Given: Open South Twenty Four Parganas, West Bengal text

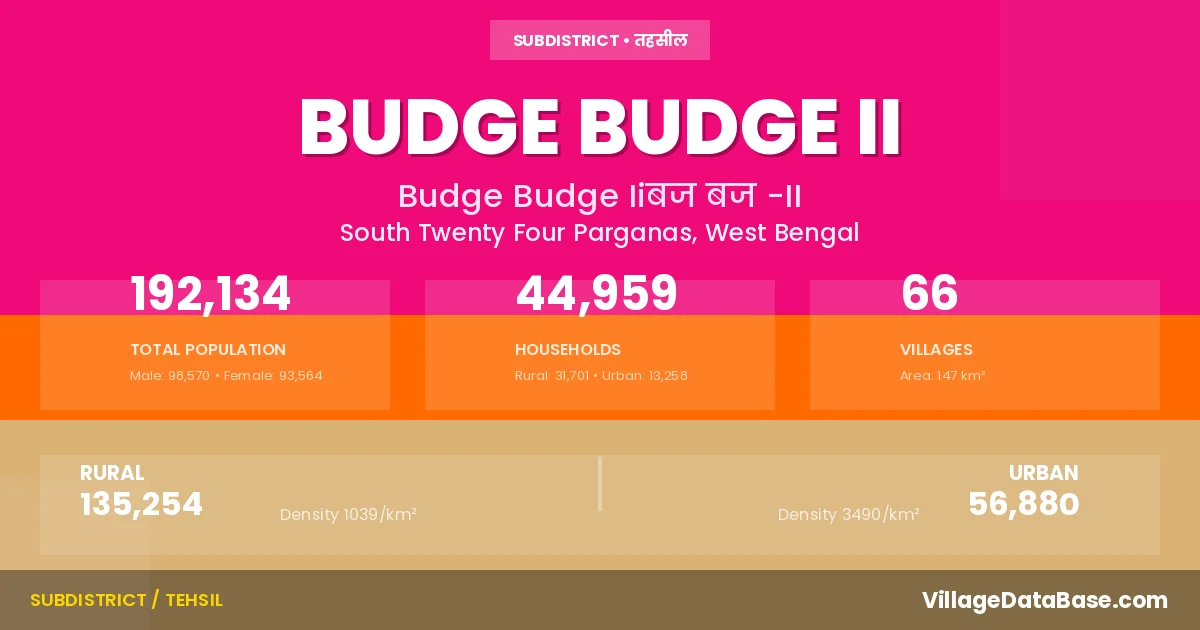Looking at the screenshot, I should point(600,233).
